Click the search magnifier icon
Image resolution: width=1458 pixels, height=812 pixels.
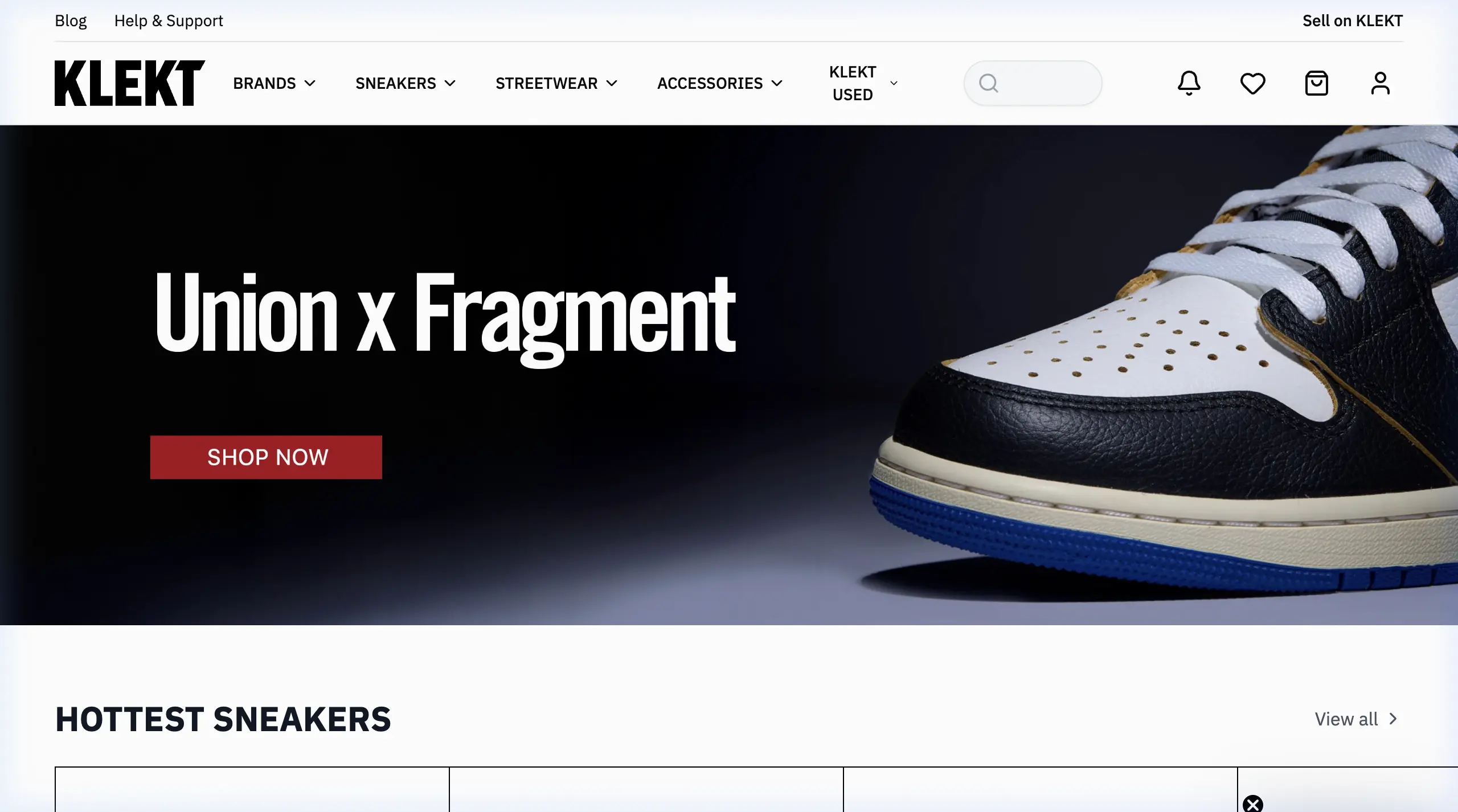pyautogui.click(x=989, y=83)
